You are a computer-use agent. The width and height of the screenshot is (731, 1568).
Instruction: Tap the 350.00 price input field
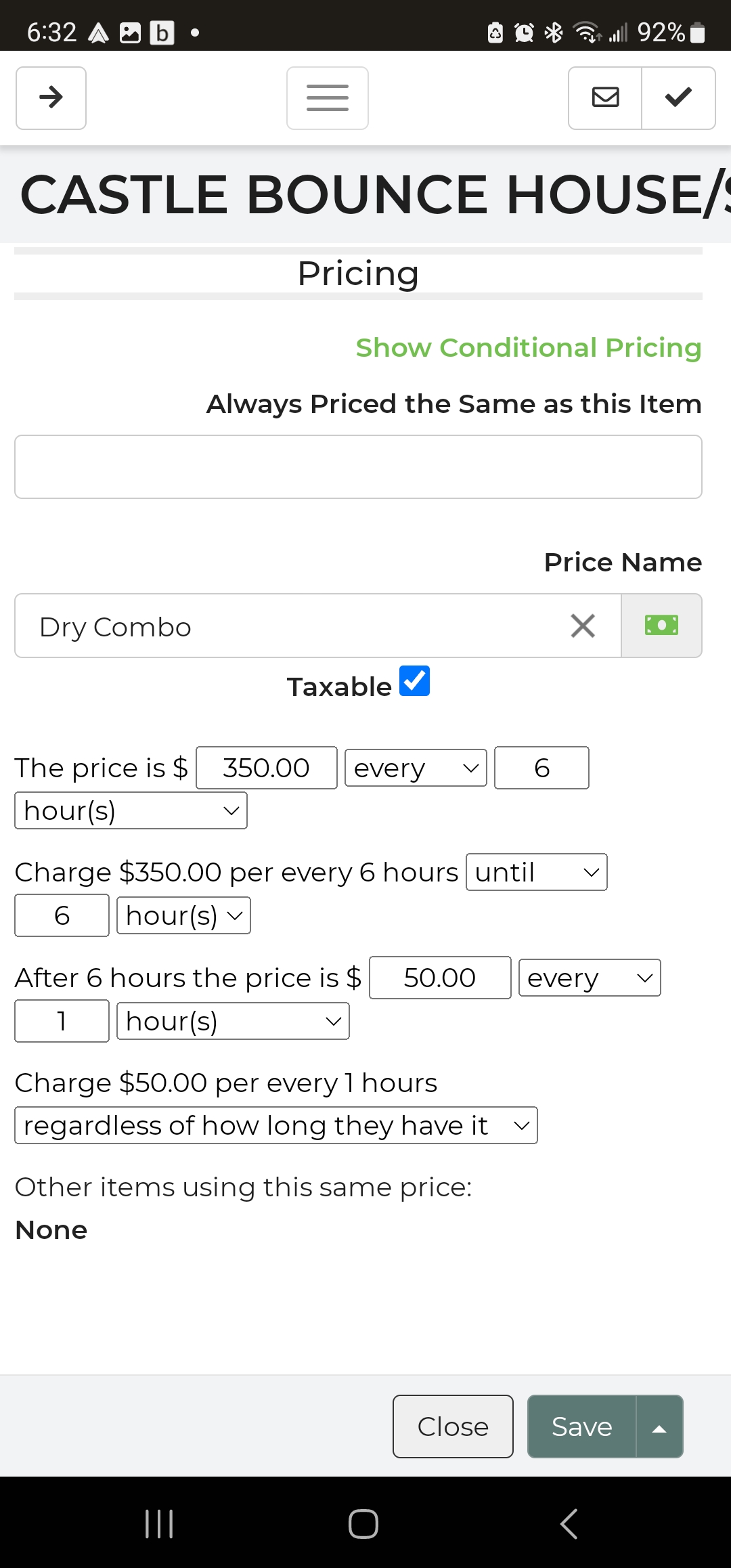coord(267,768)
